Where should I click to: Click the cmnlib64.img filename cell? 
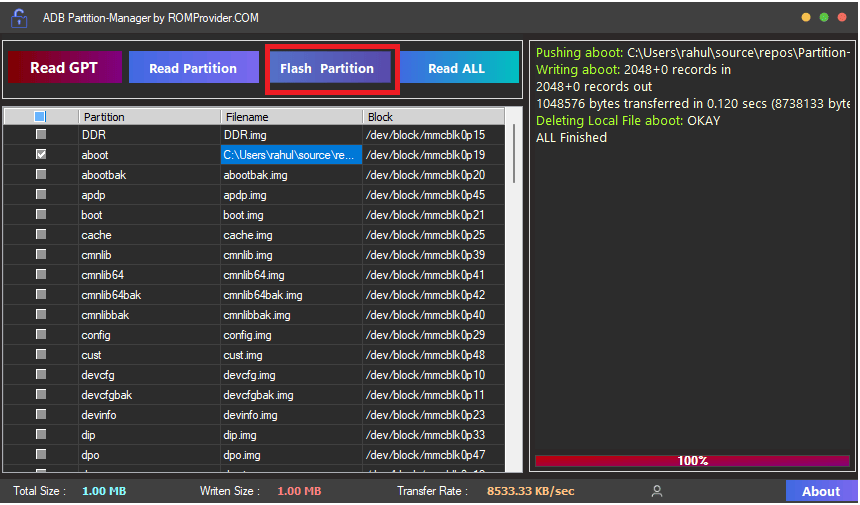point(291,275)
